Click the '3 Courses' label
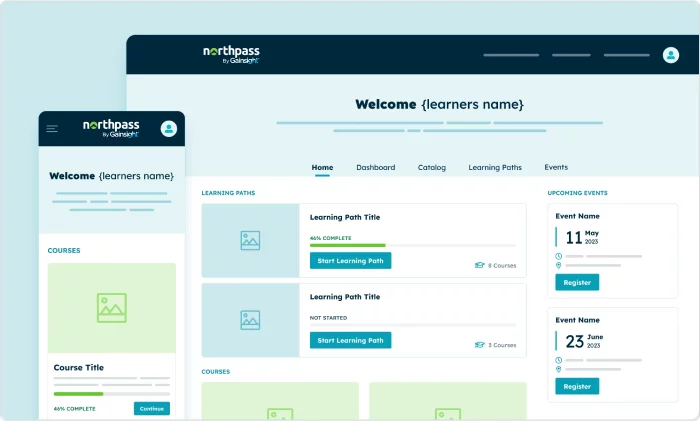Screen dimensions: 700x421 click(502, 345)
